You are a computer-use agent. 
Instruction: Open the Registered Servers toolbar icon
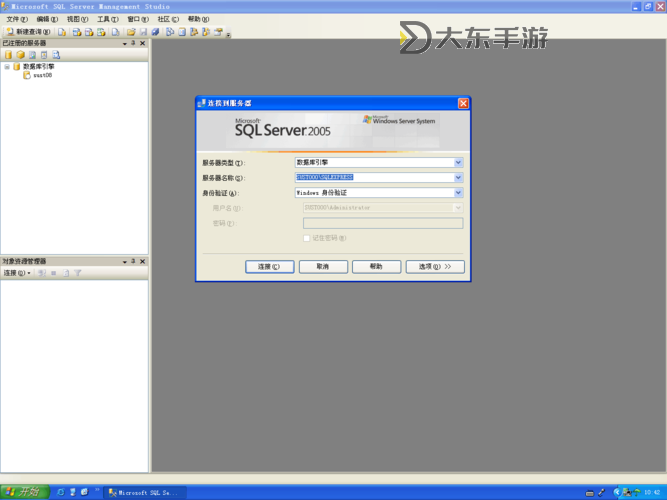pos(170,32)
